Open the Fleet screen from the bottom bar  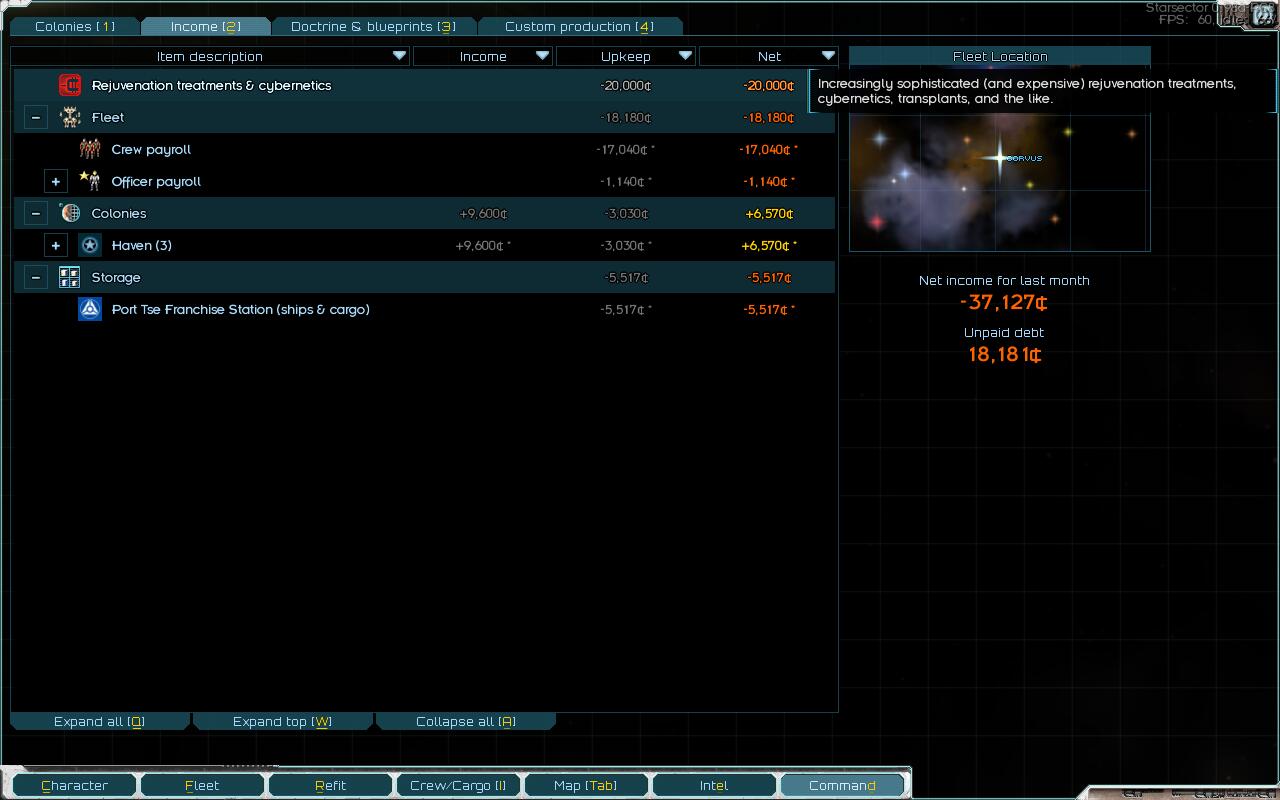click(202, 785)
